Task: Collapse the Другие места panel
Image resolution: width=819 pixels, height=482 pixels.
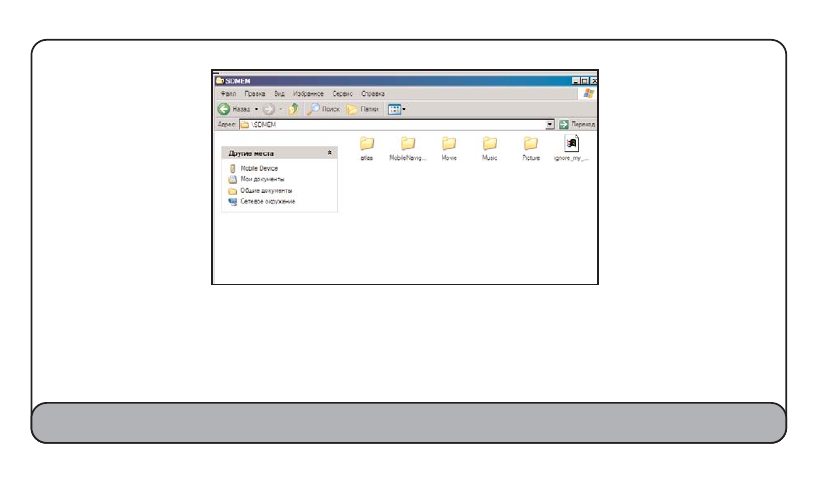Action: click(x=329, y=152)
